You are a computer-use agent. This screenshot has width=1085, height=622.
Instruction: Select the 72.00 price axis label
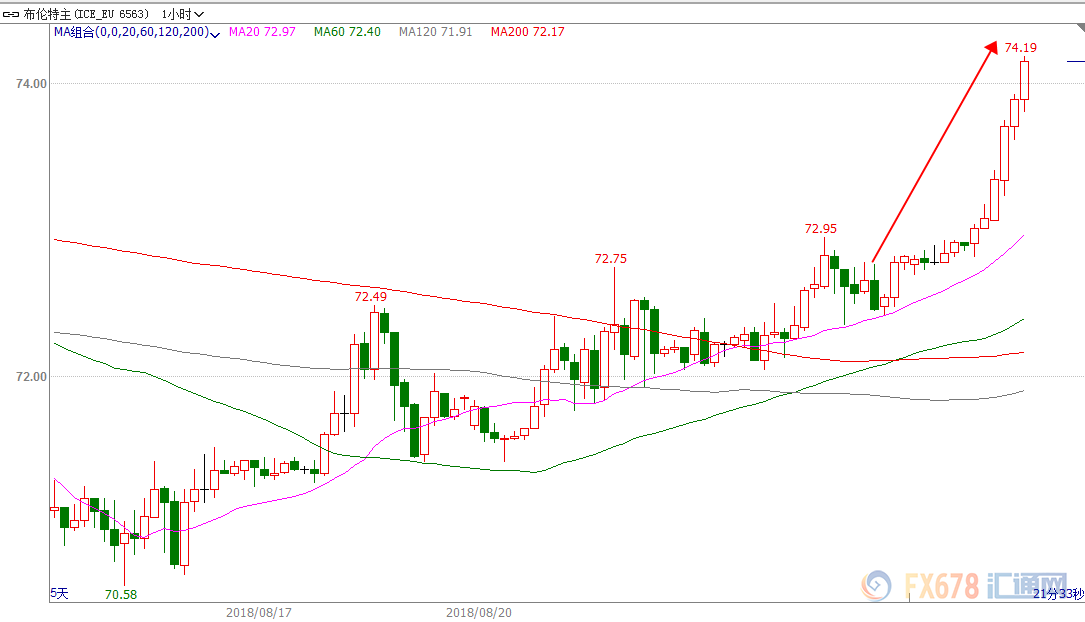[31, 377]
